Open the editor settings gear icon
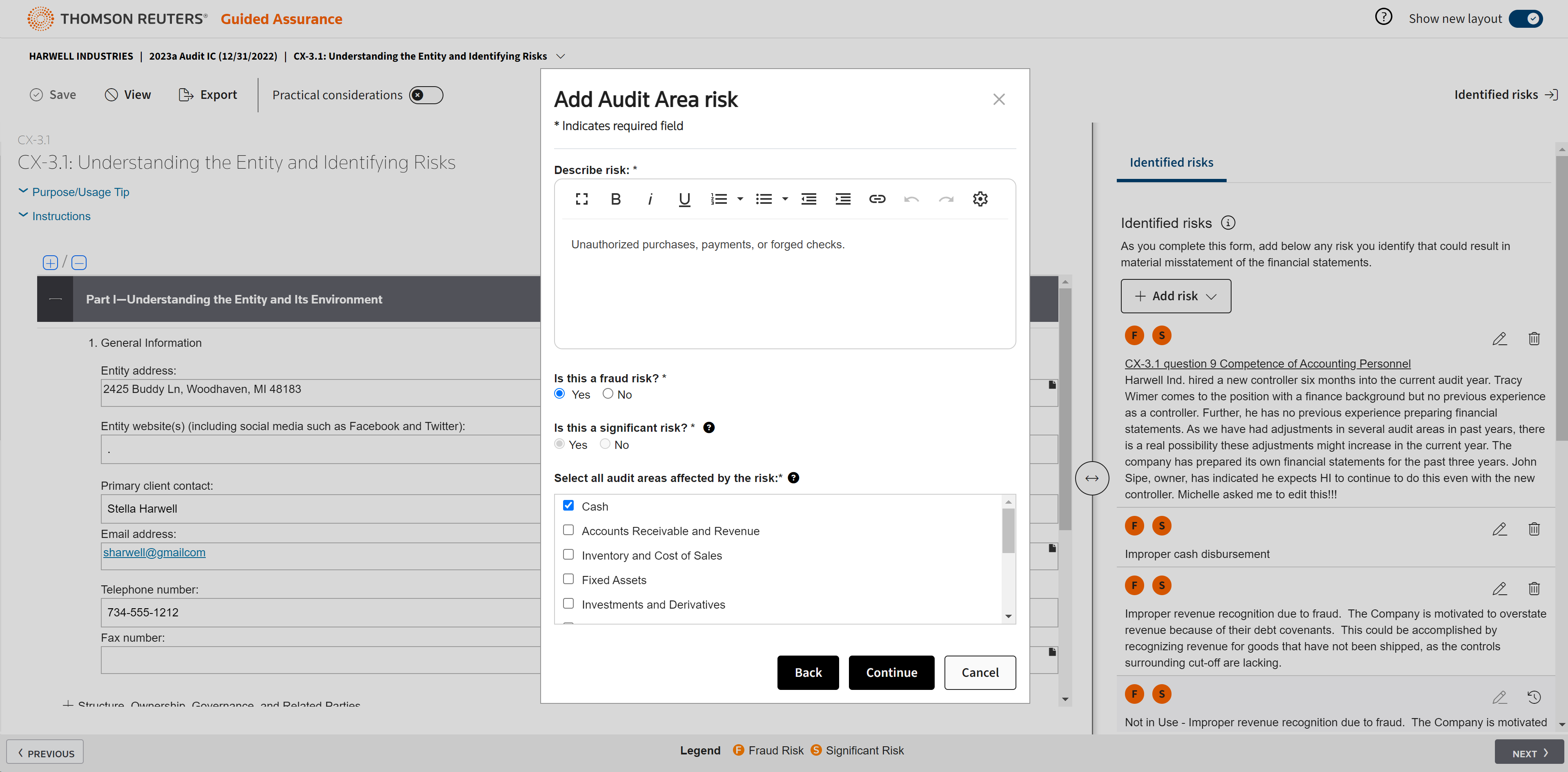 point(980,199)
